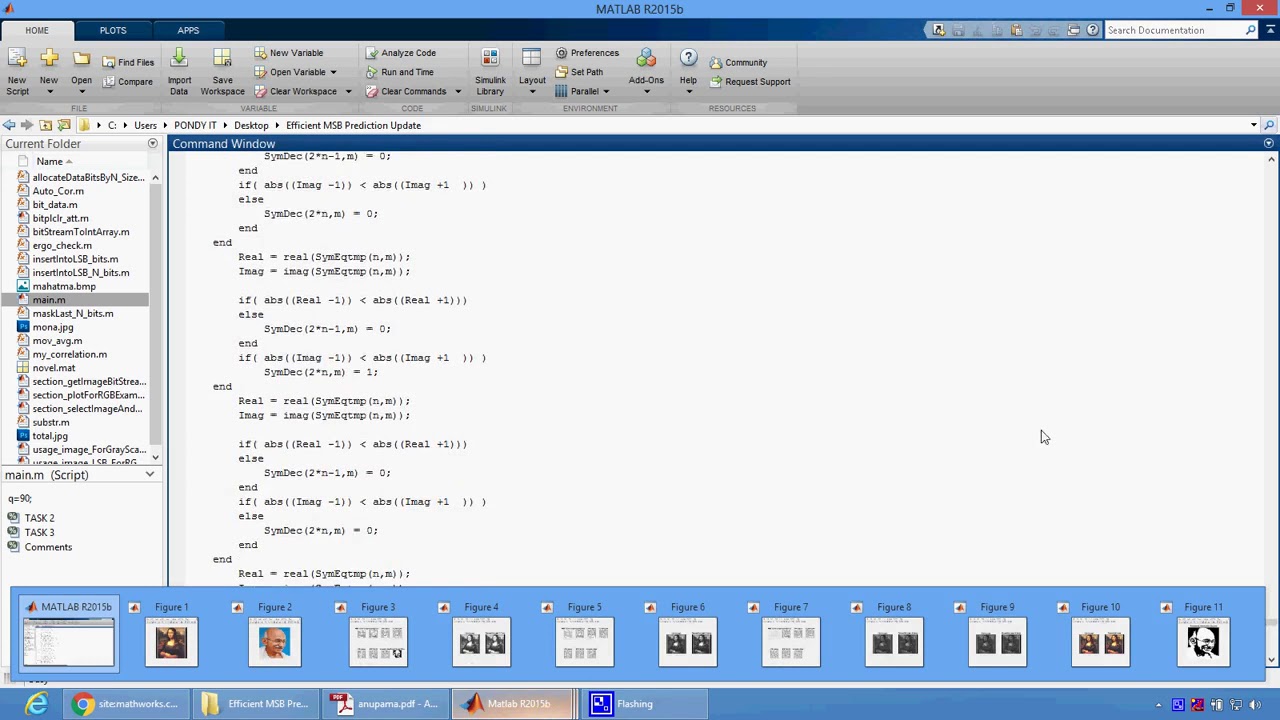
Task: Click the Import Data icon
Action: pos(179,60)
